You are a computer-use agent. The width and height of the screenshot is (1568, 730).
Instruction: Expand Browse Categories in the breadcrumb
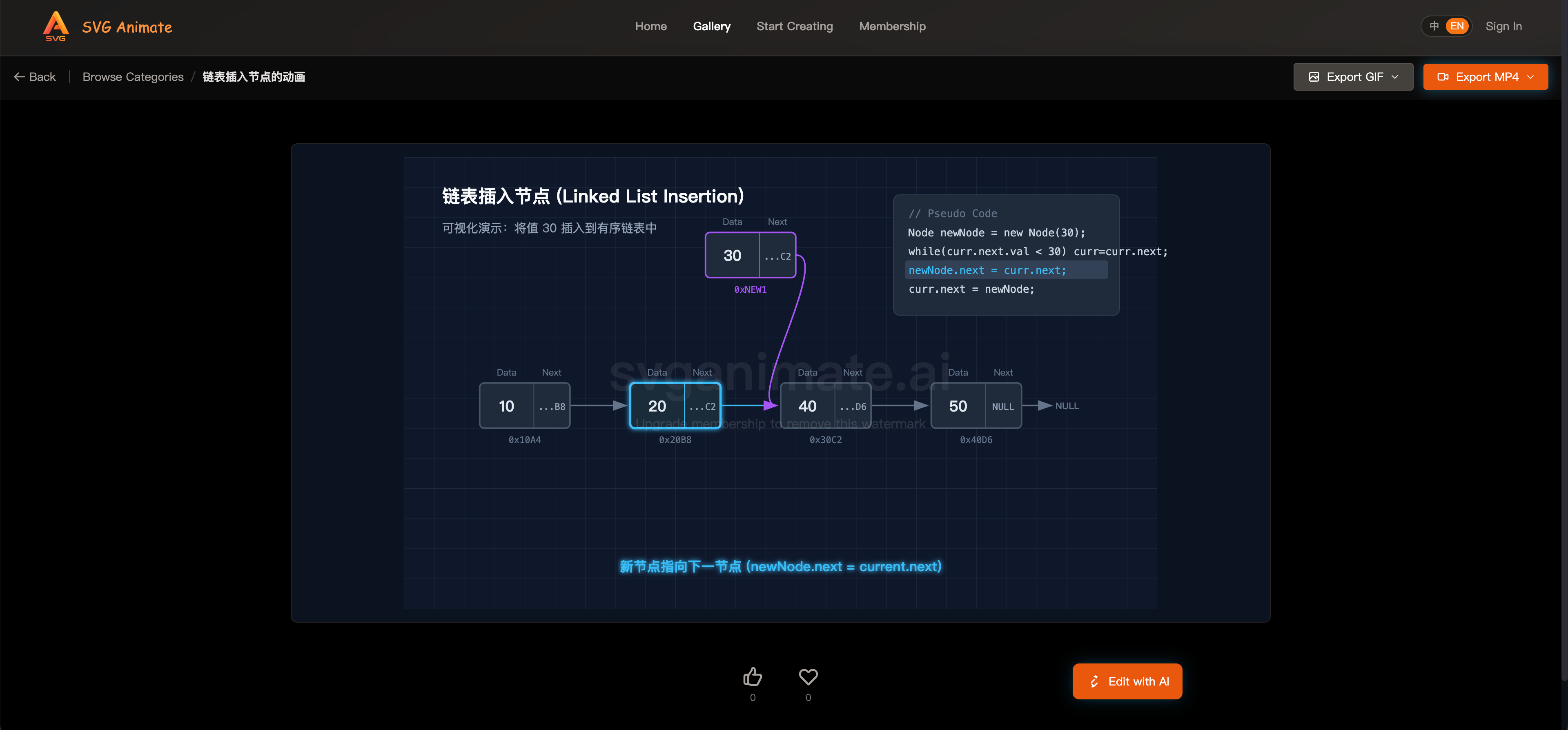click(x=133, y=77)
